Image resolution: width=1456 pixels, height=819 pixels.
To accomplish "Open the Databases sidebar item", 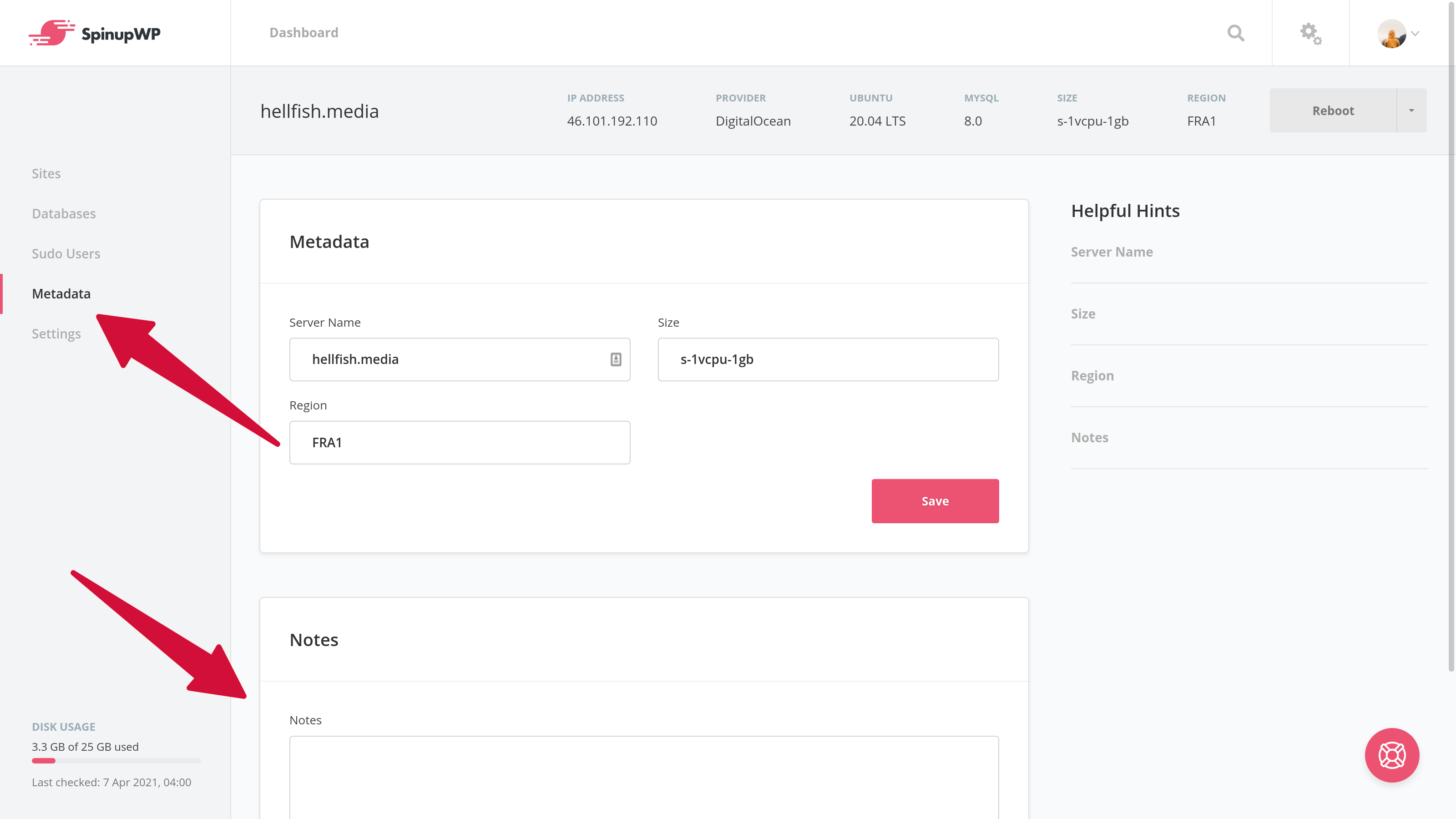I will 63,214.
